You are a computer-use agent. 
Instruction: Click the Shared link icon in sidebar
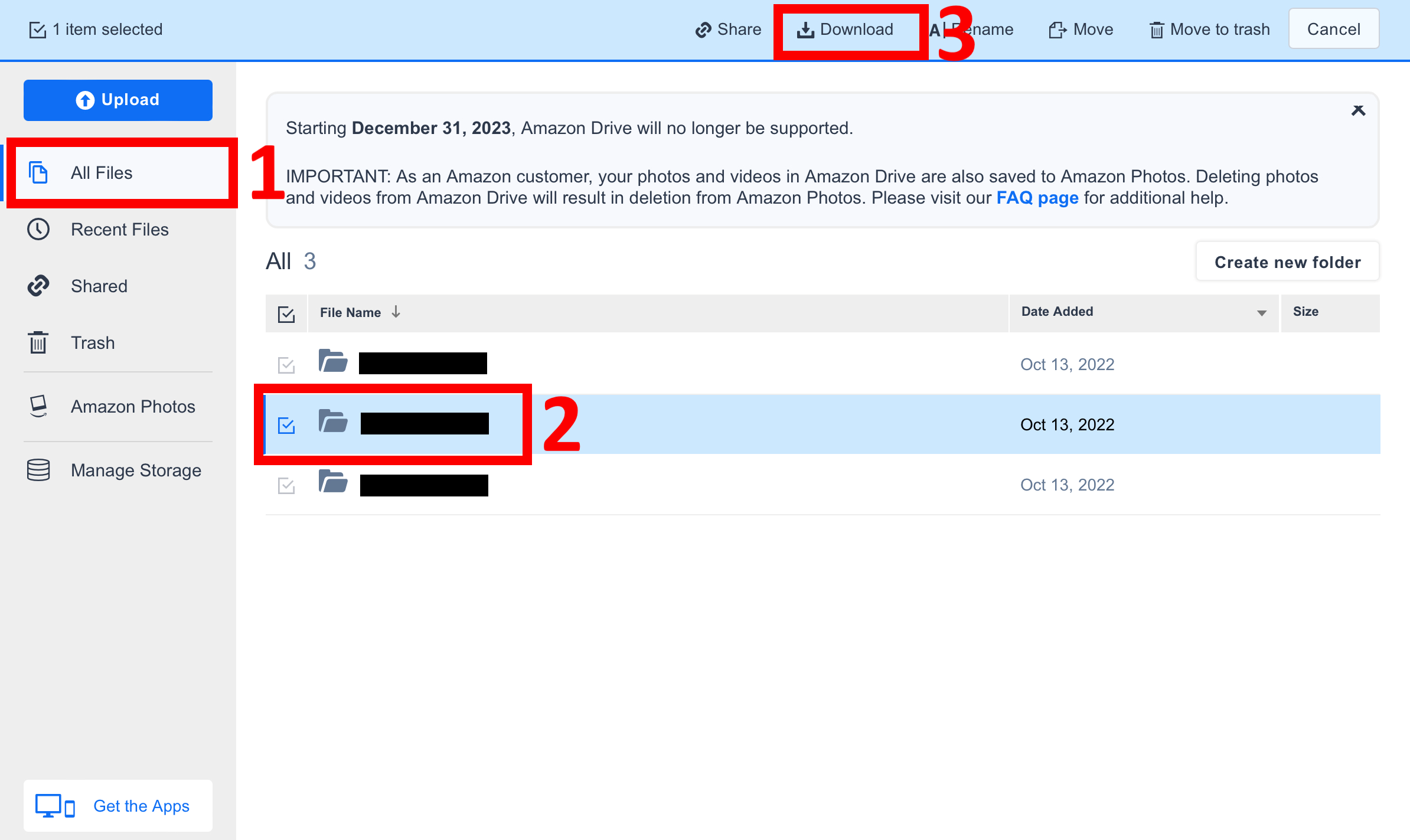click(x=38, y=286)
